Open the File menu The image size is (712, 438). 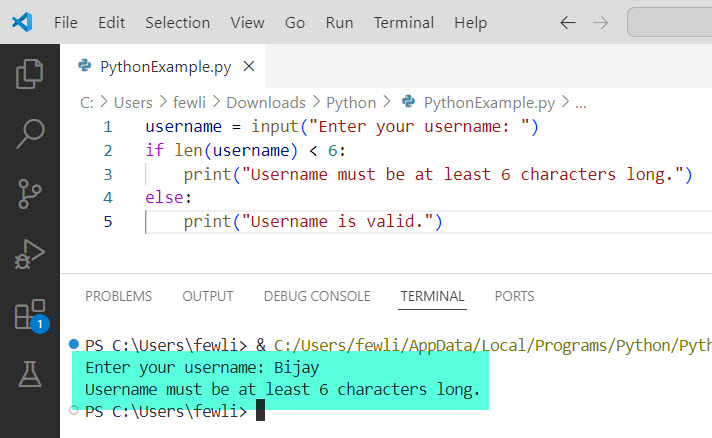(x=66, y=22)
